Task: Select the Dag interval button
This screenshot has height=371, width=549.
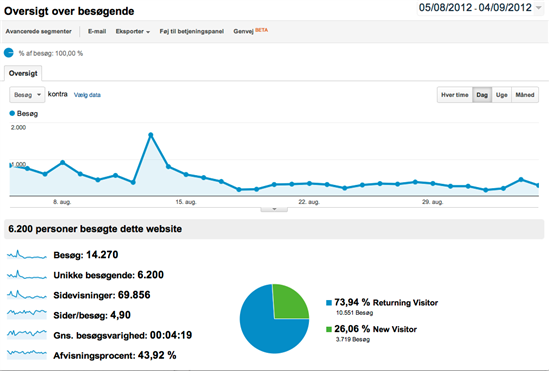Action: tap(482, 95)
